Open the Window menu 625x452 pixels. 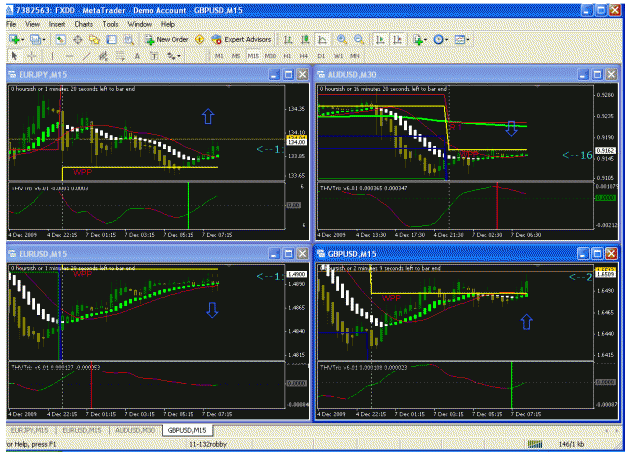[x=140, y=24]
